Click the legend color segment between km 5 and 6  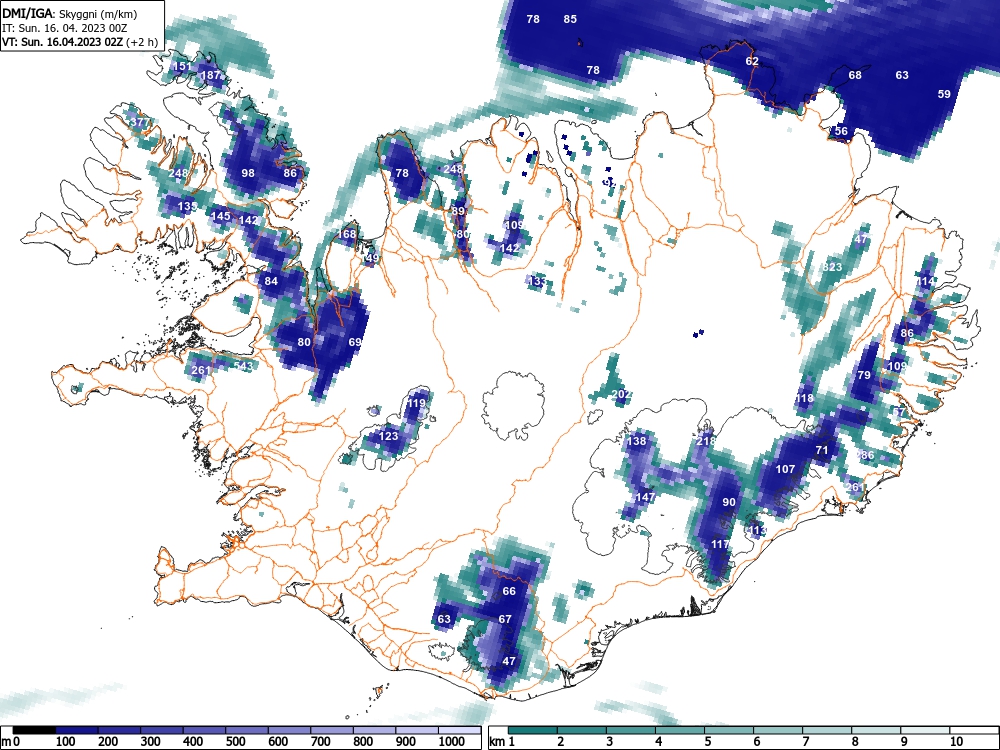729,730
